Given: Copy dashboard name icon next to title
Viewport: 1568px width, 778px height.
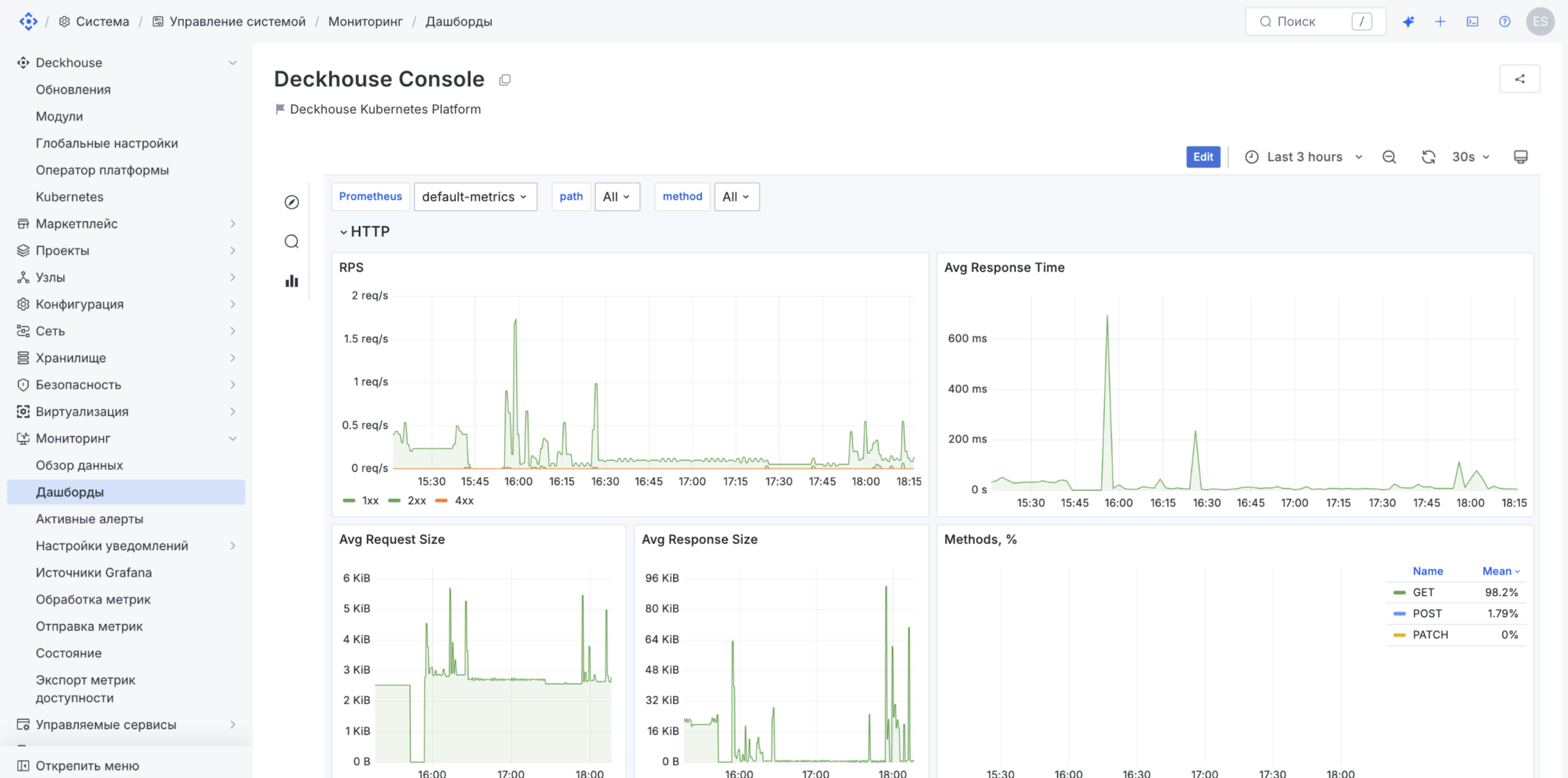Looking at the screenshot, I should (505, 80).
